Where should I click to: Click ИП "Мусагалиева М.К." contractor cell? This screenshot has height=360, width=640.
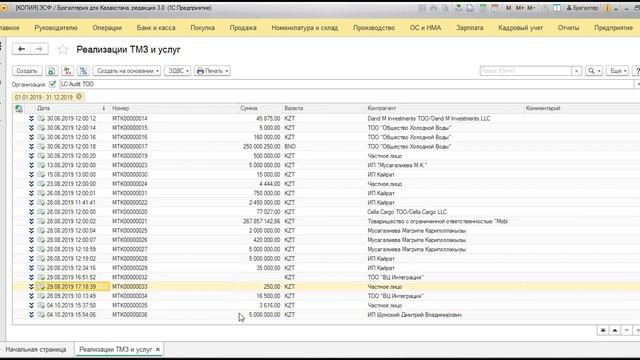397,165
